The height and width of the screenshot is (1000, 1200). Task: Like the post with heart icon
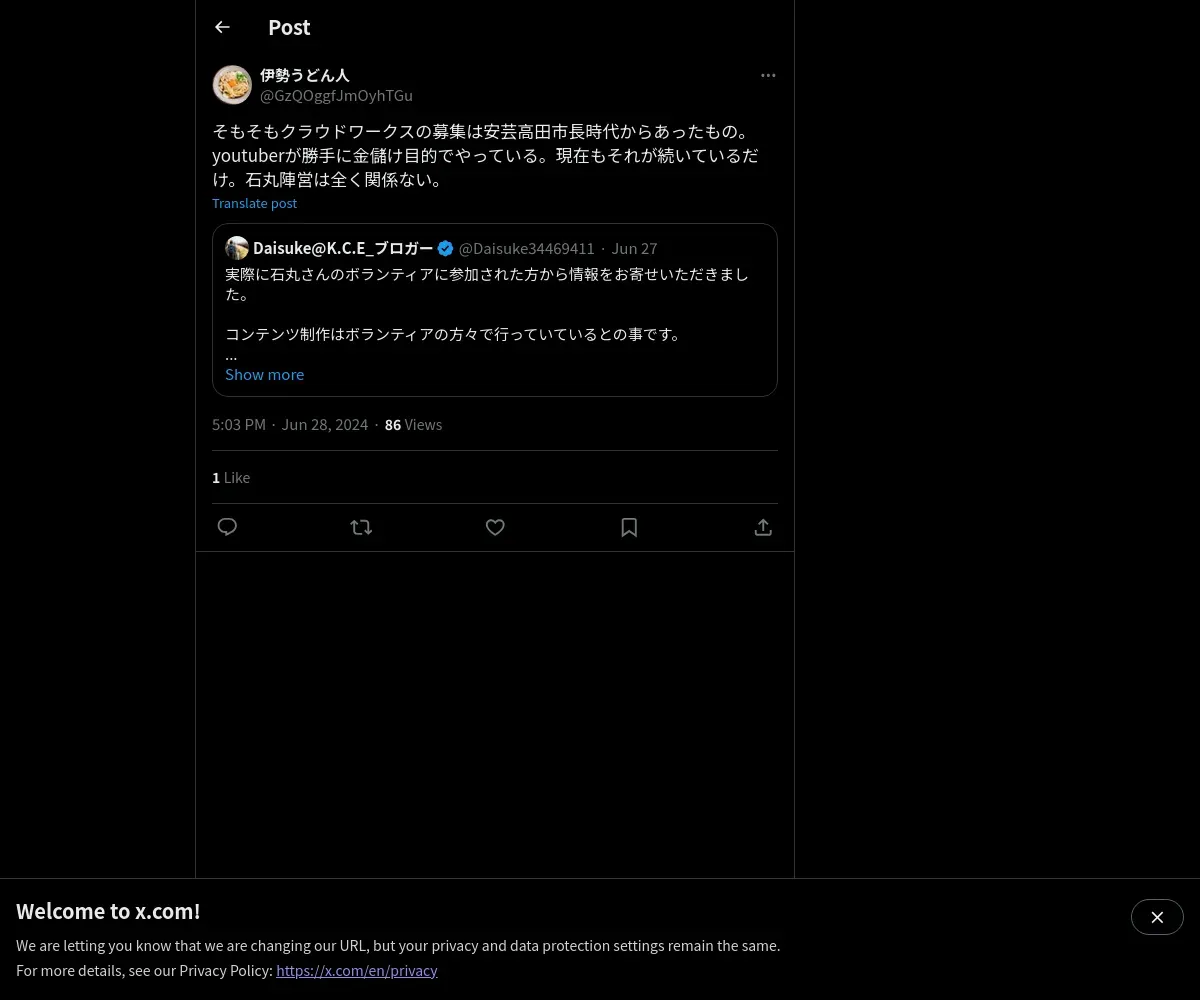pyautogui.click(x=495, y=527)
